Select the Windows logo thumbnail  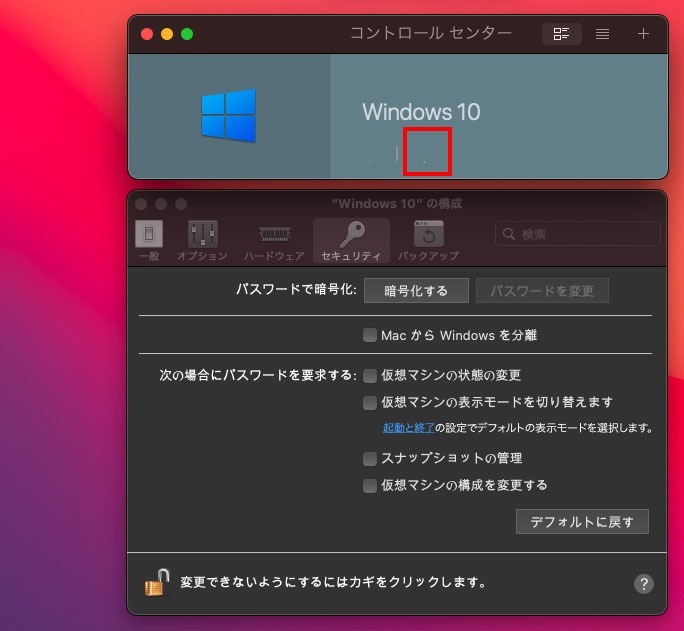tap(229, 116)
